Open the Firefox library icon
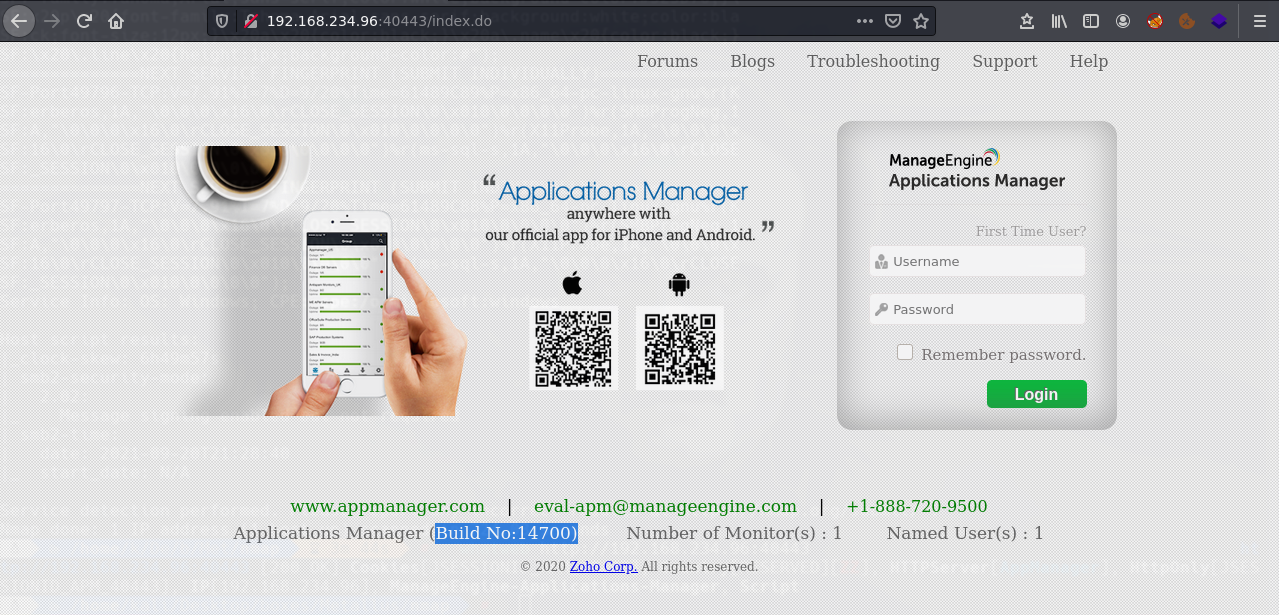This screenshot has width=1279, height=615. coord(1059,21)
